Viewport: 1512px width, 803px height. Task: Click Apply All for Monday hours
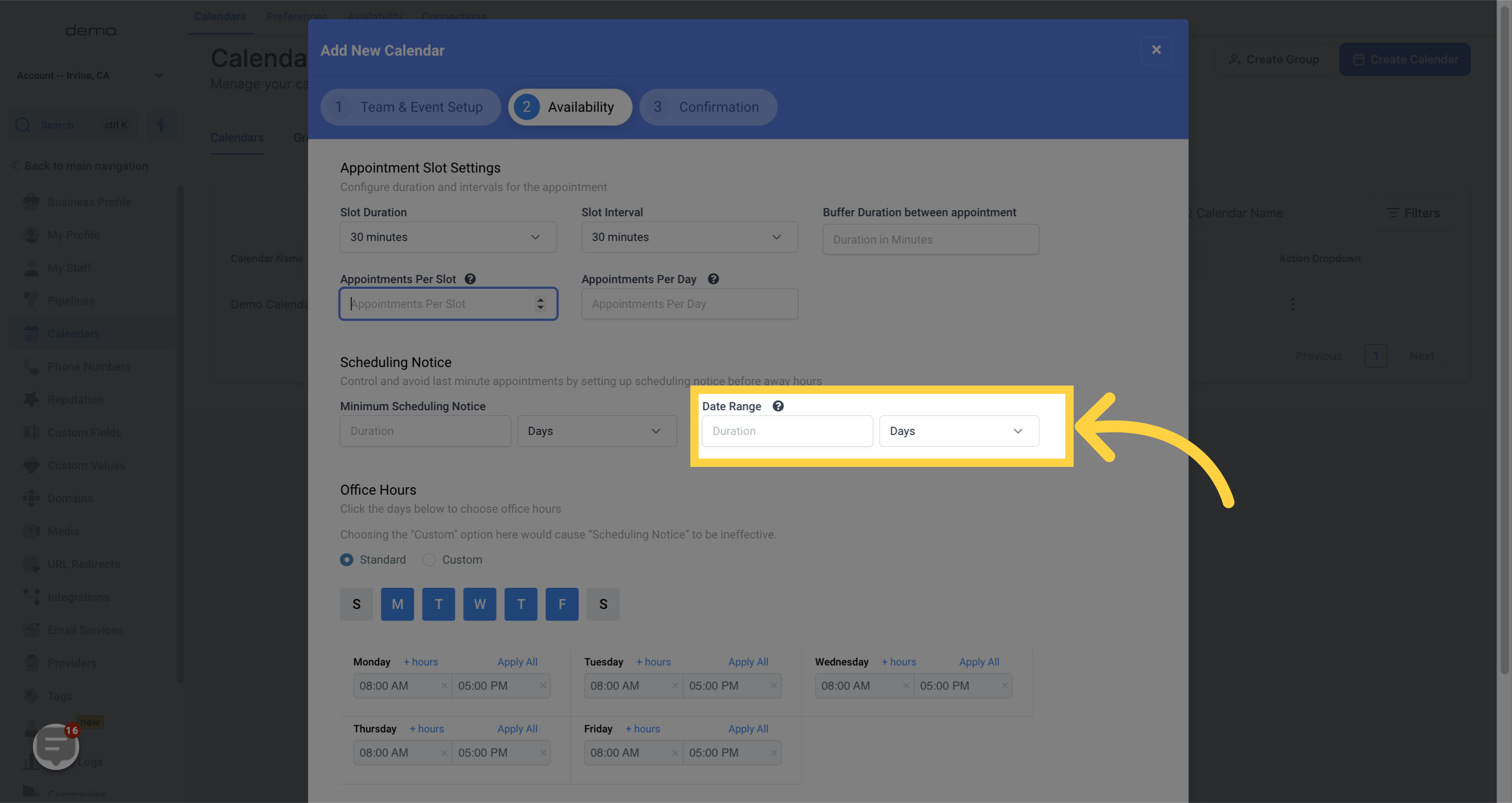pyautogui.click(x=517, y=662)
